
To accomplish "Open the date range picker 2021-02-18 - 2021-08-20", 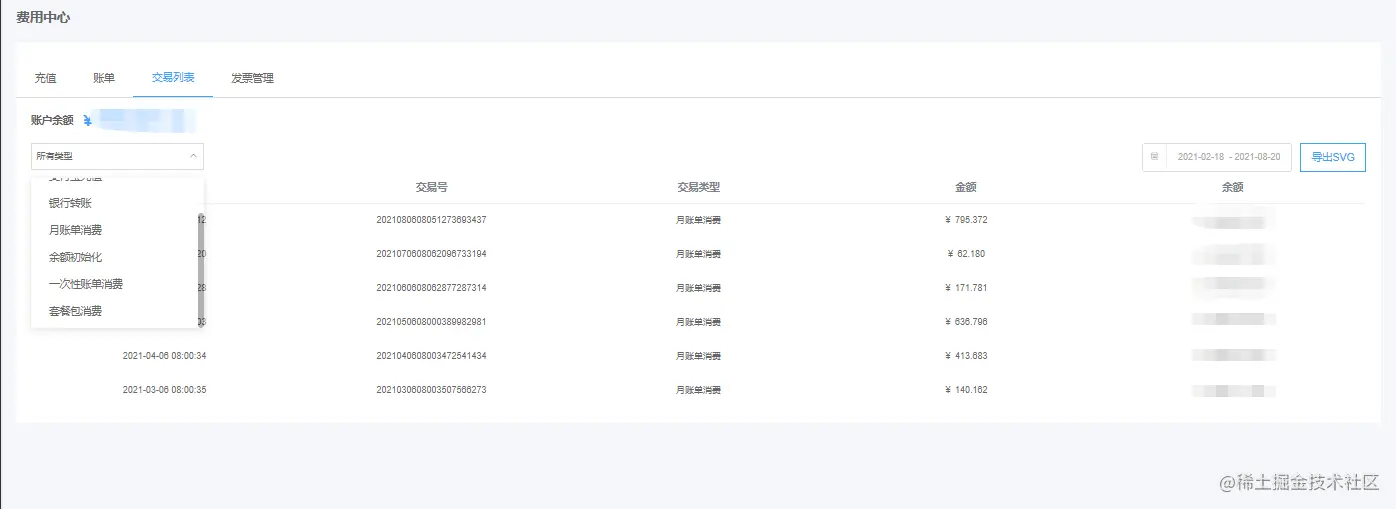I will tap(1217, 157).
